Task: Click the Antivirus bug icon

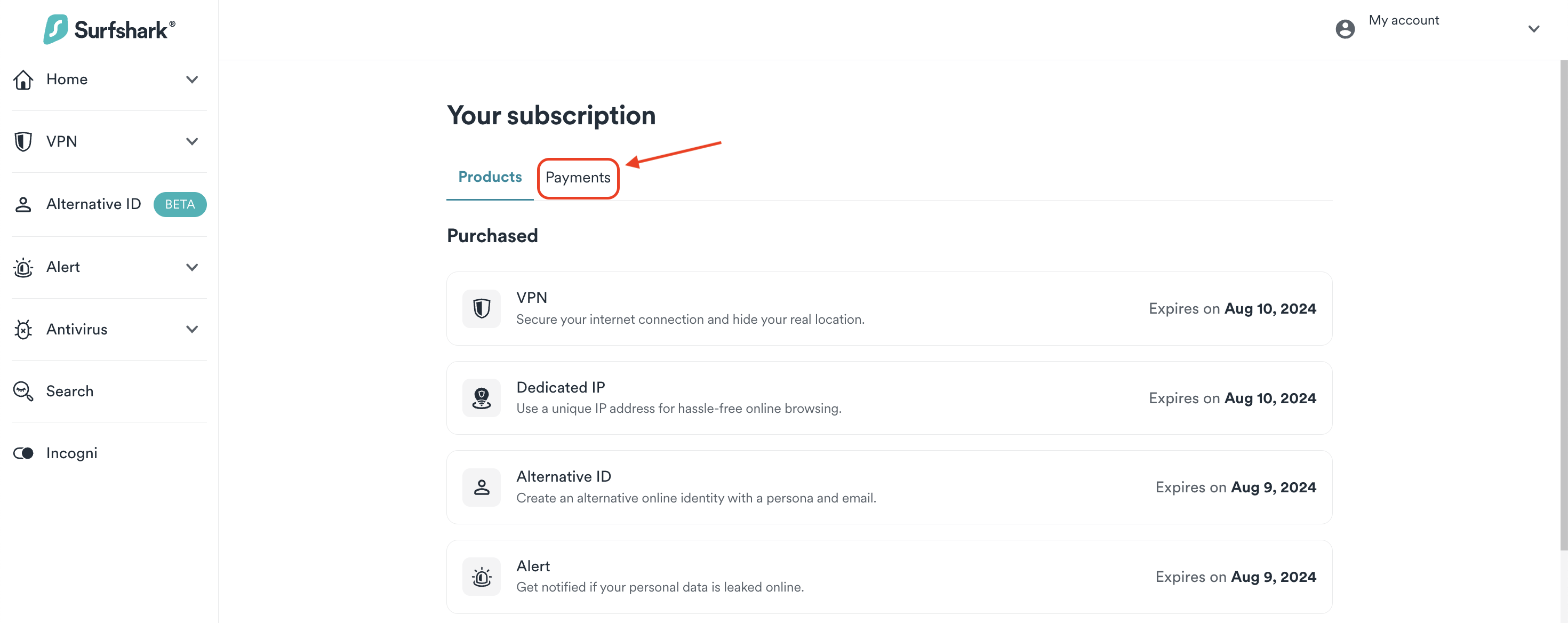Action: [23, 330]
